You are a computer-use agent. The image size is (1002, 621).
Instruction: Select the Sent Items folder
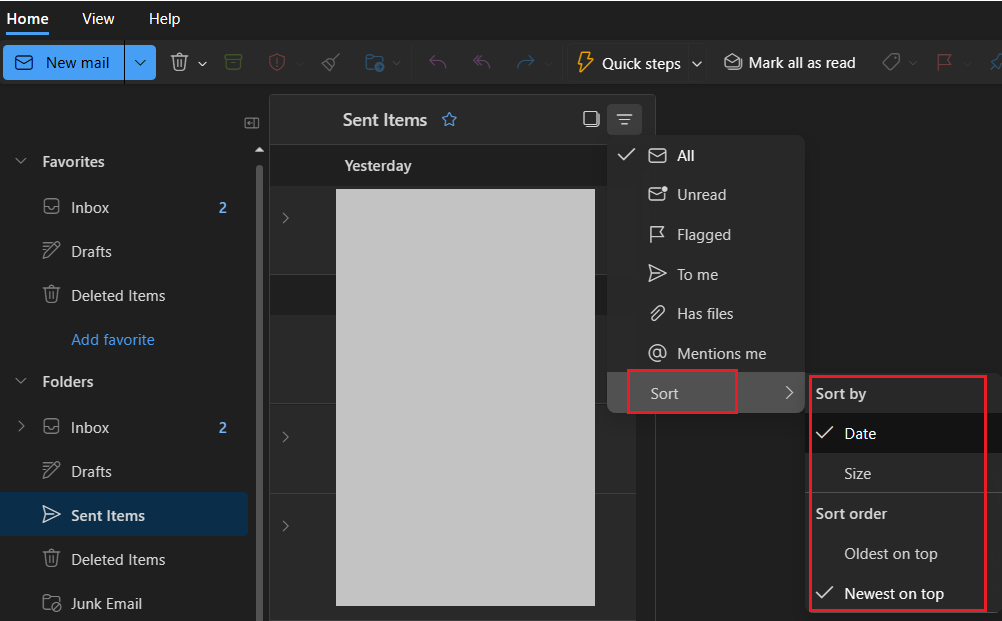[124, 514]
